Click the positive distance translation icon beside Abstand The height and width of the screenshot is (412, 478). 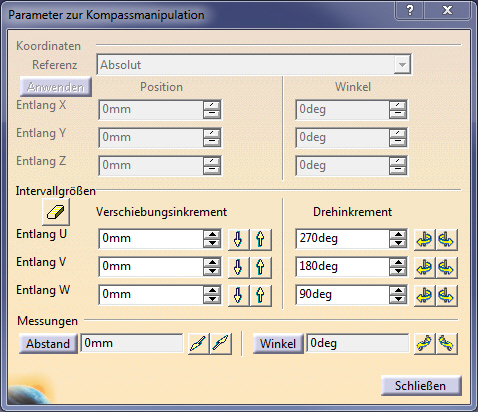click(221, 344)
